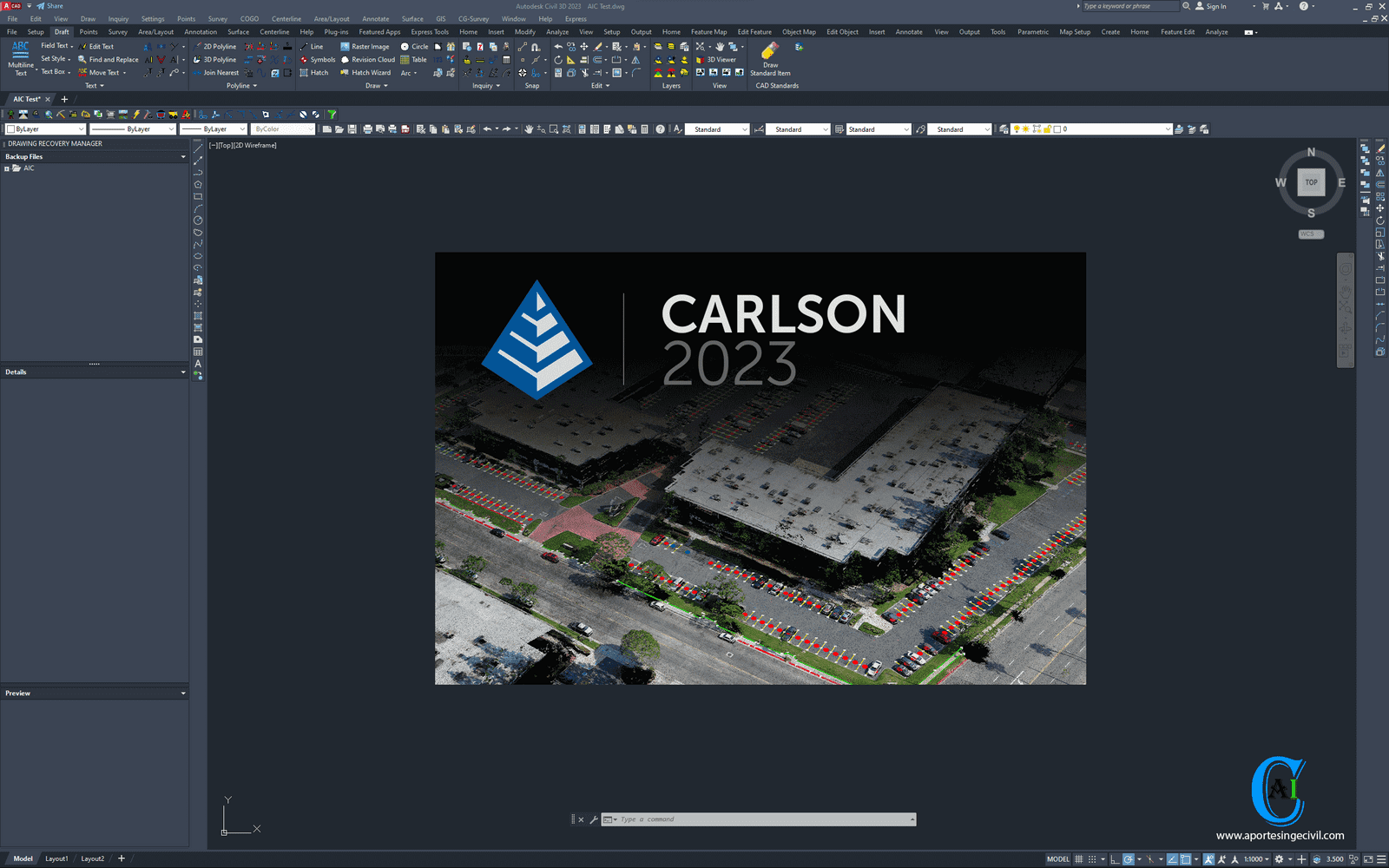Click the Share button
This screenshot has width=1389, height=868.
49,6
